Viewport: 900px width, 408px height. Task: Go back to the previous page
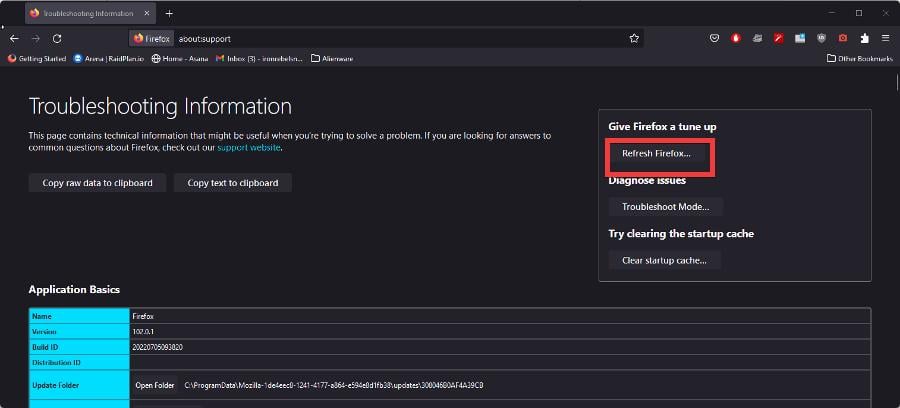tap(14, 38)
